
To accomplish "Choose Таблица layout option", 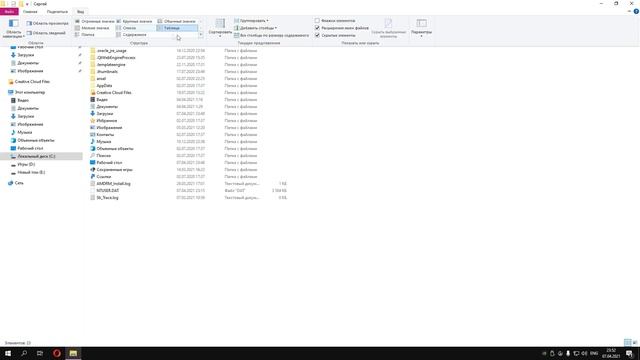I will (177, 28).
